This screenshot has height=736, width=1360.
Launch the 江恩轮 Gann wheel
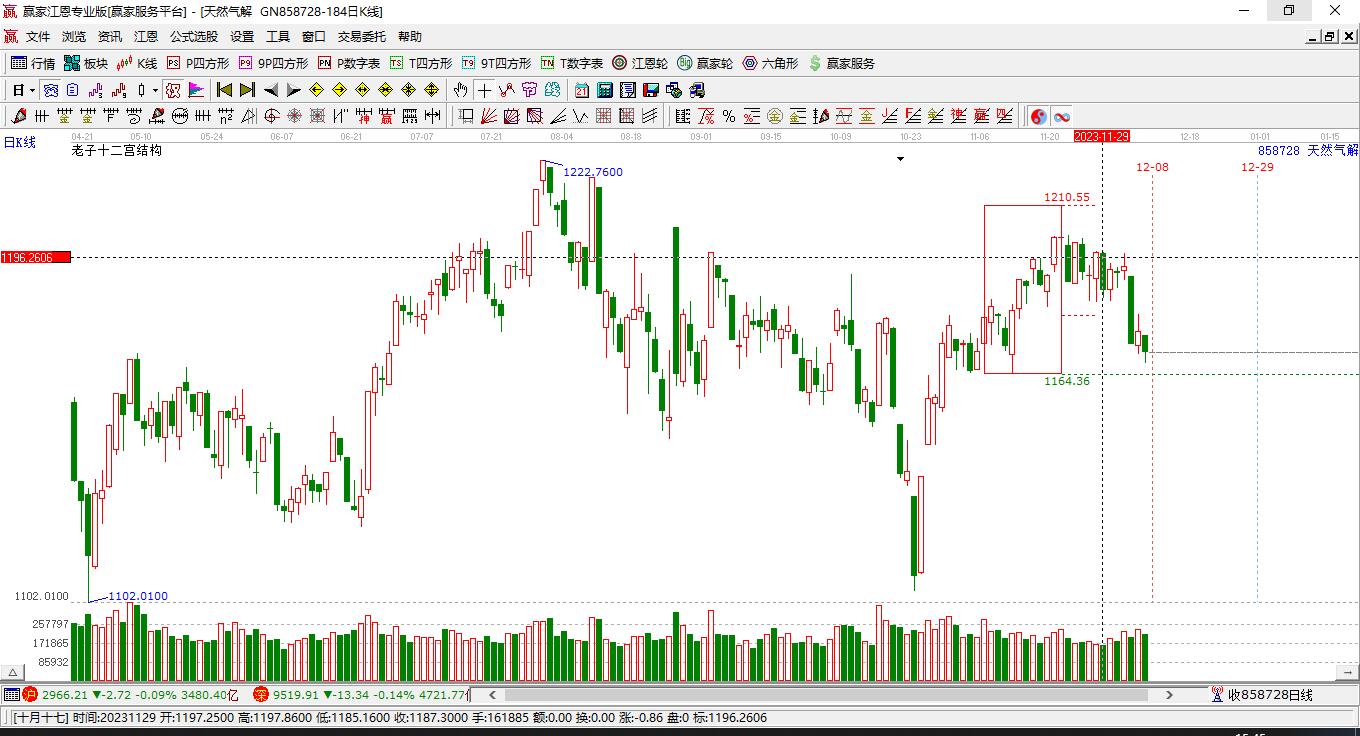[640, 63]
